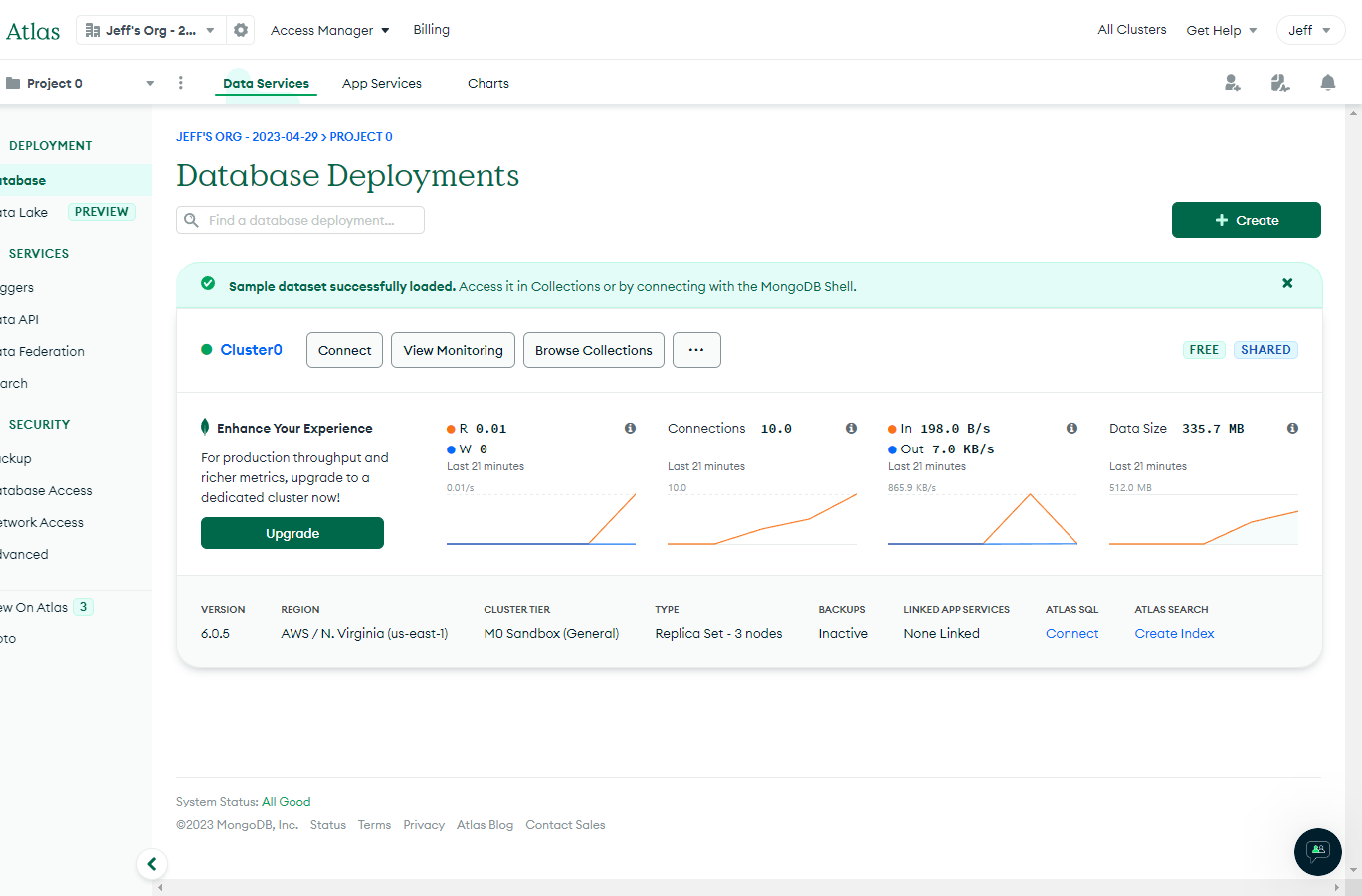This screenshot has height=896, width=1362.
Task: Switch to the Data Services tab
Action: [x=266, y=83]
